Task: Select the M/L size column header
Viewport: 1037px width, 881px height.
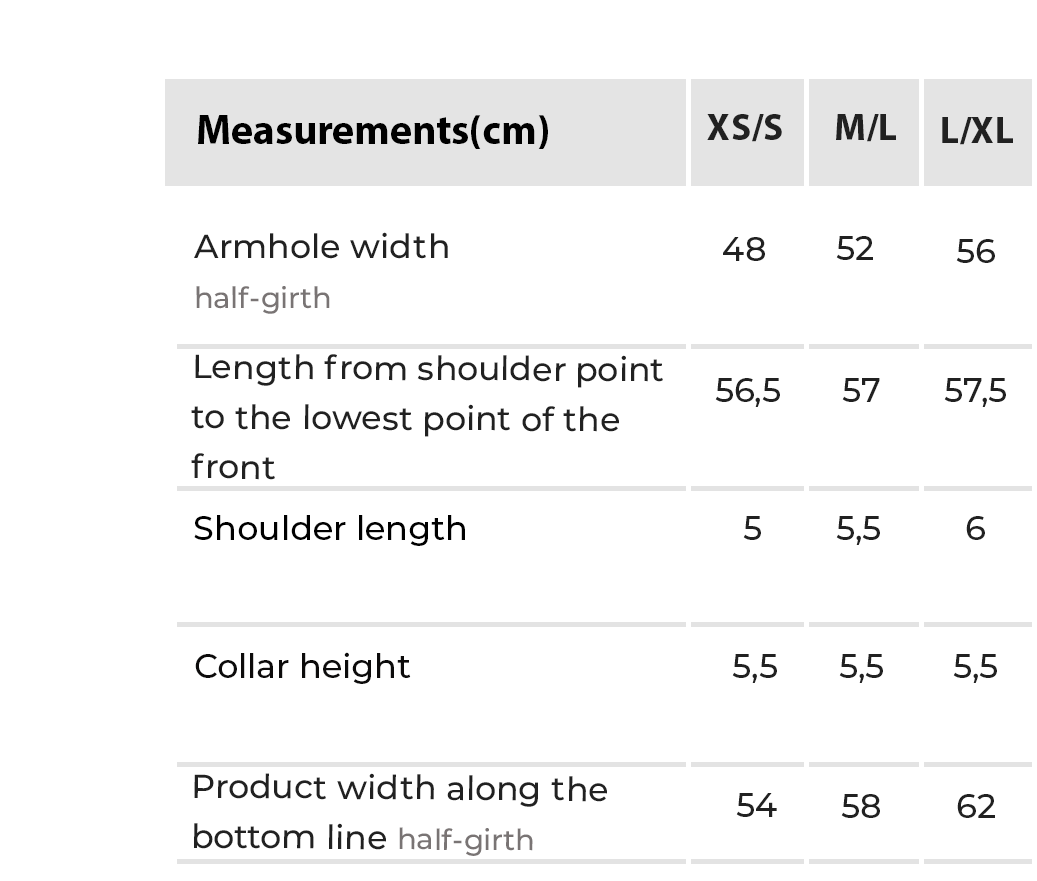Action: (865, 128)
